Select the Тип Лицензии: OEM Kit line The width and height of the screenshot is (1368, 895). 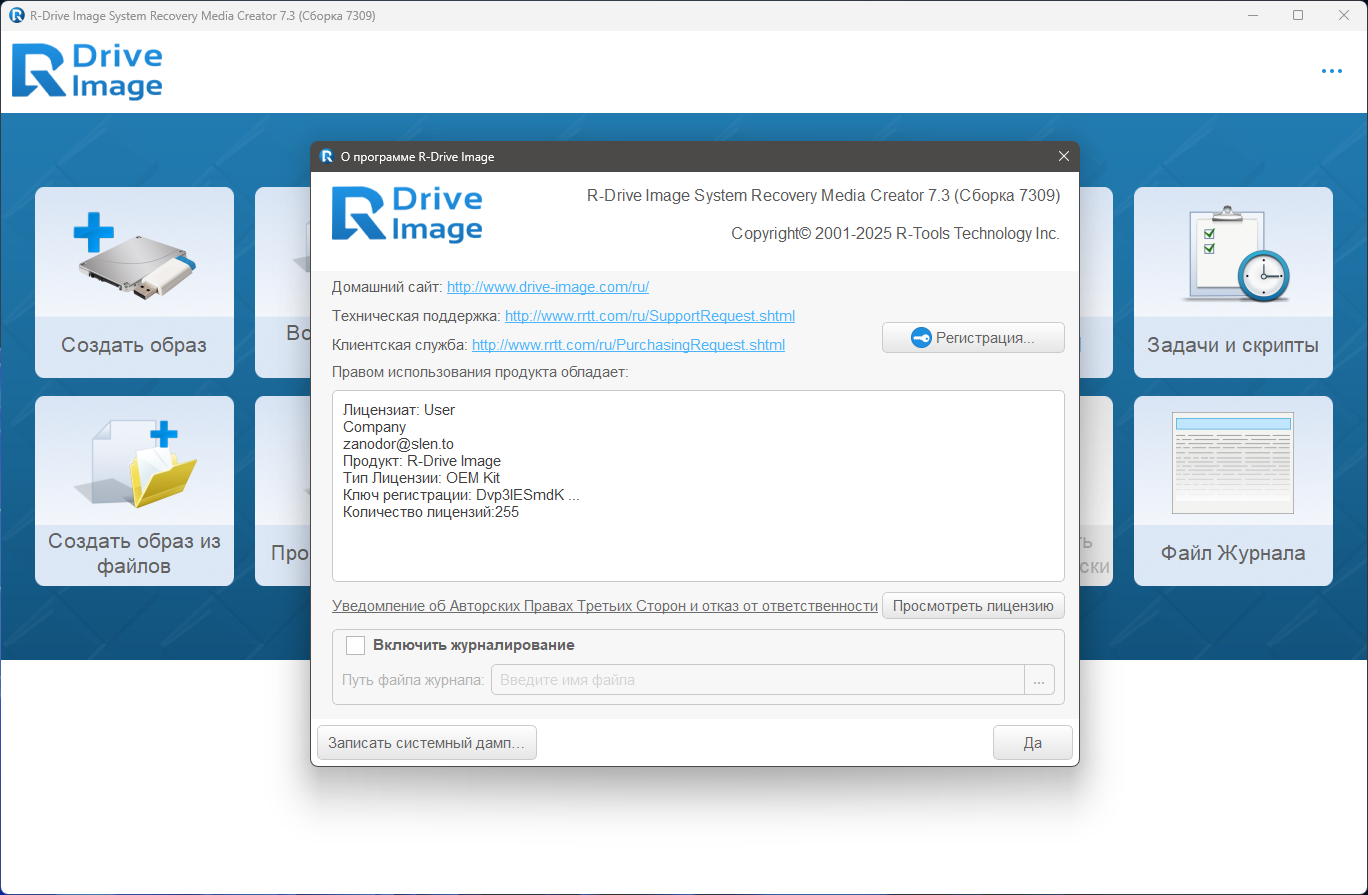(421, 478)
